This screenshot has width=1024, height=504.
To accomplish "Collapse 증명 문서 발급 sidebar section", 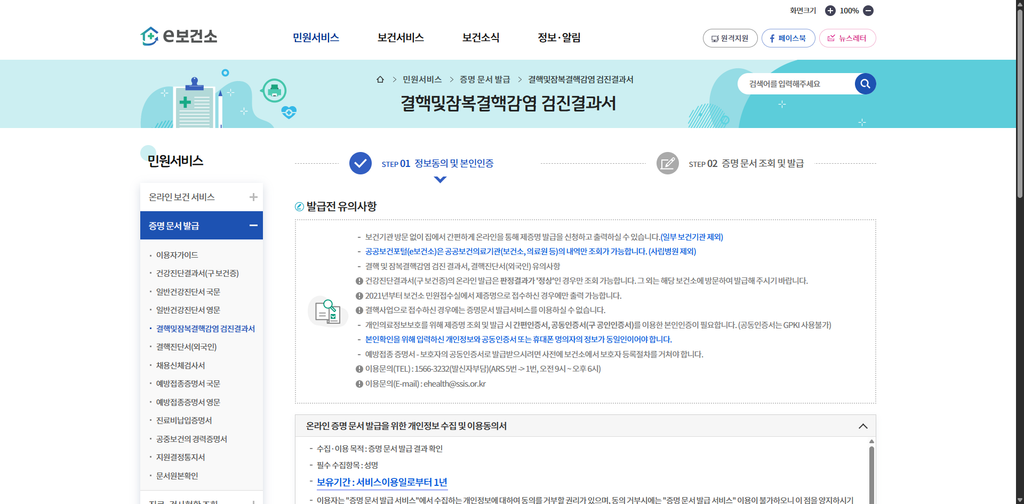I will coord(253,226).
